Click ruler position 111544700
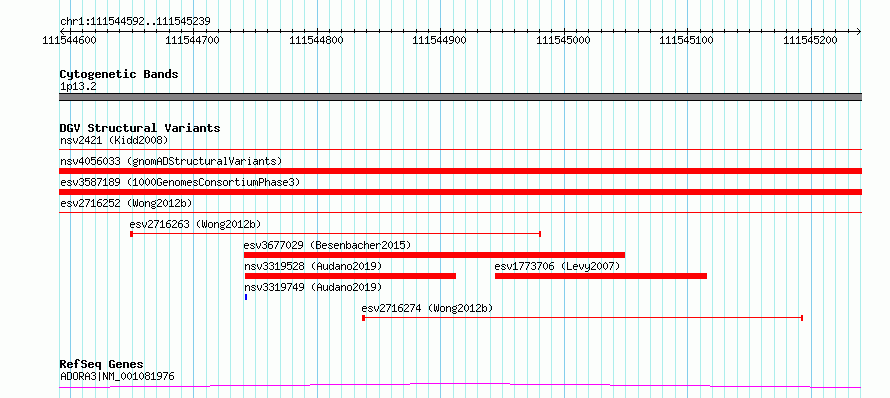This screenshot has width=890, height=398. click(x=193, y=40)
